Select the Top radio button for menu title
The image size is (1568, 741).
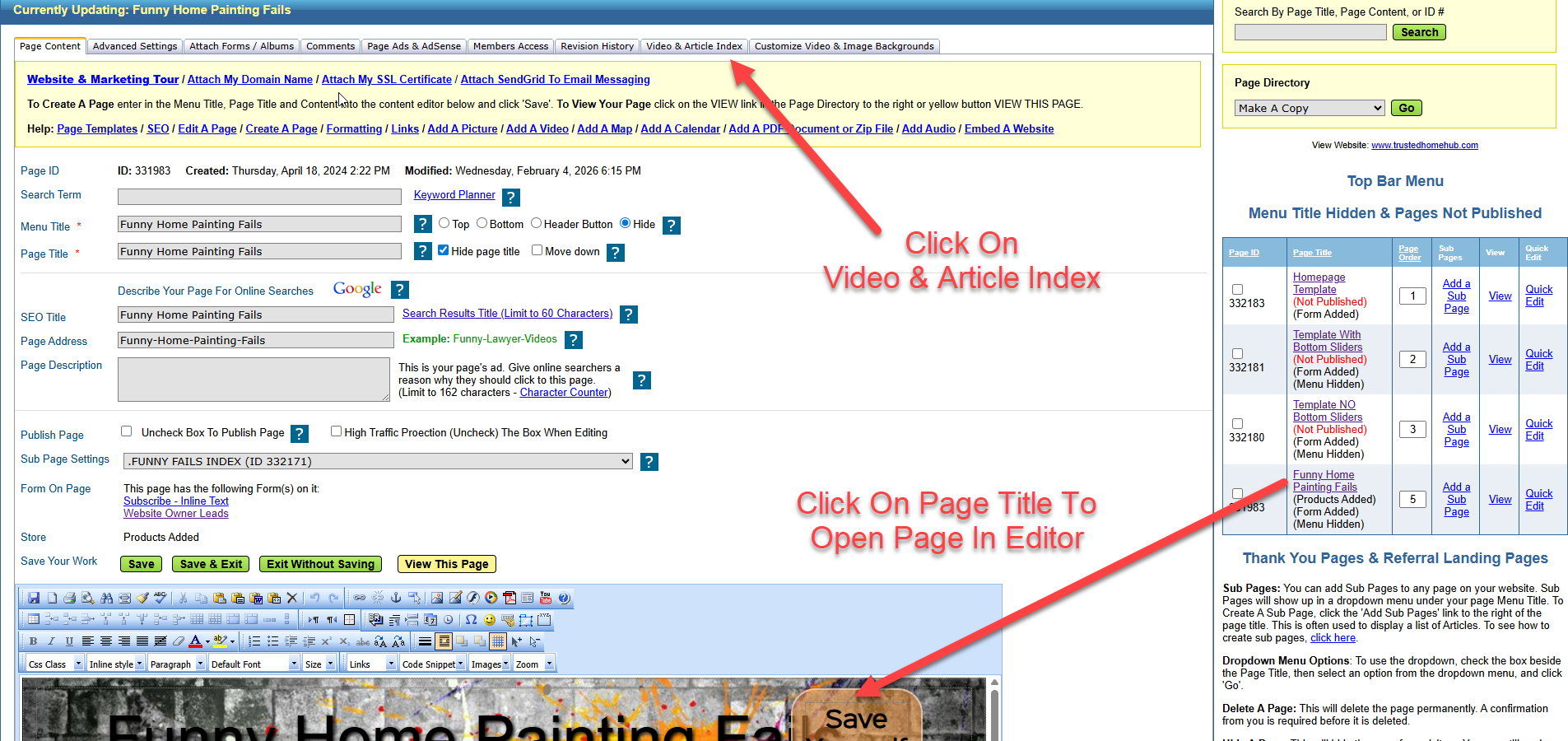pyautogui.click(x=444, y=223)
